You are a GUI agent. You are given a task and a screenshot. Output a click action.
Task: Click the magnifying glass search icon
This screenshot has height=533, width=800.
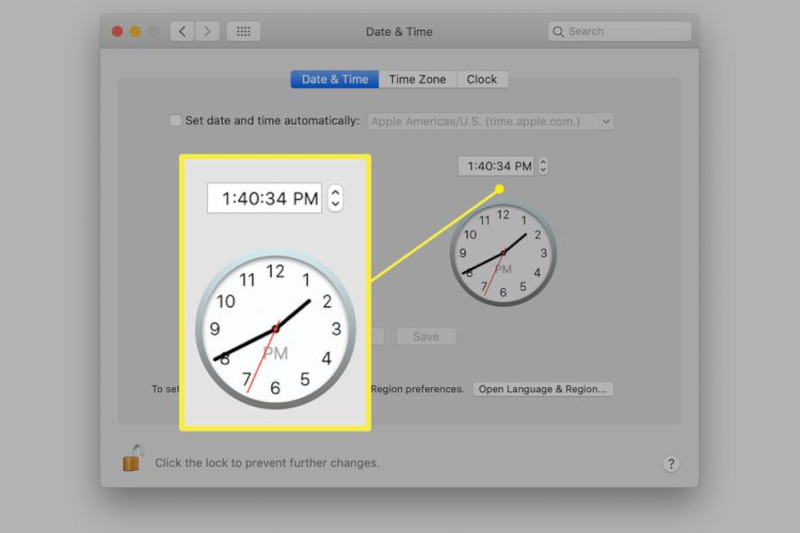tap(558, 32)
